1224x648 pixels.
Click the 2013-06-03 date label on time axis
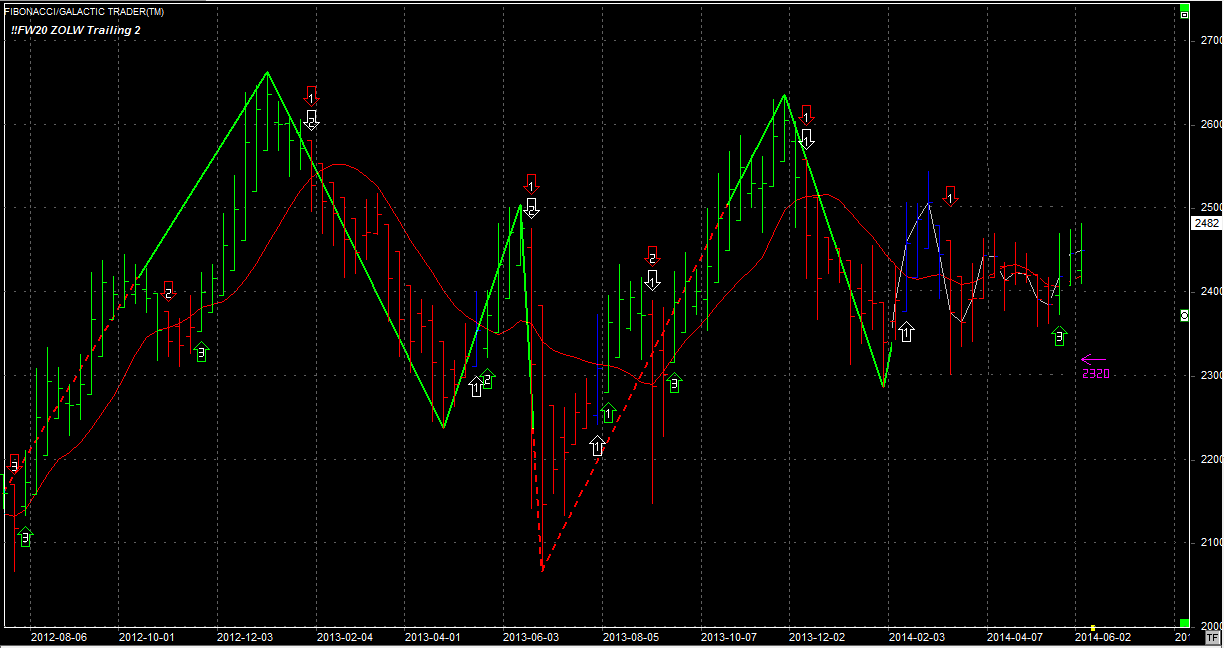pyautogui.click(x=529, y=636)
